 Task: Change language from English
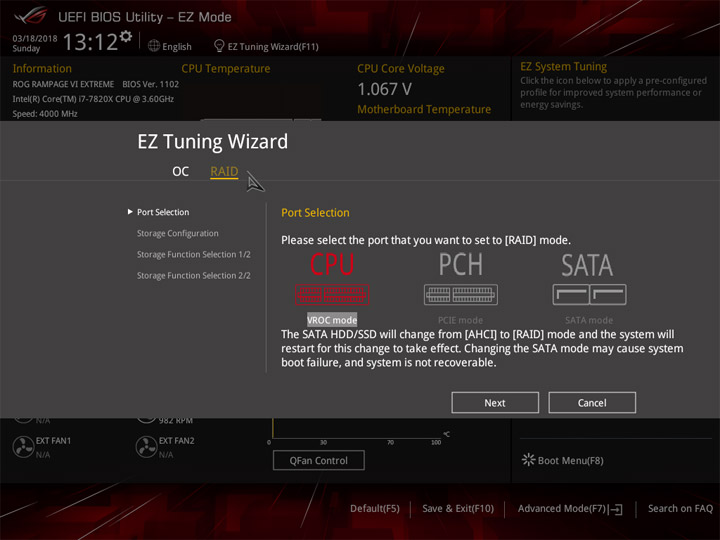(177, 46)
